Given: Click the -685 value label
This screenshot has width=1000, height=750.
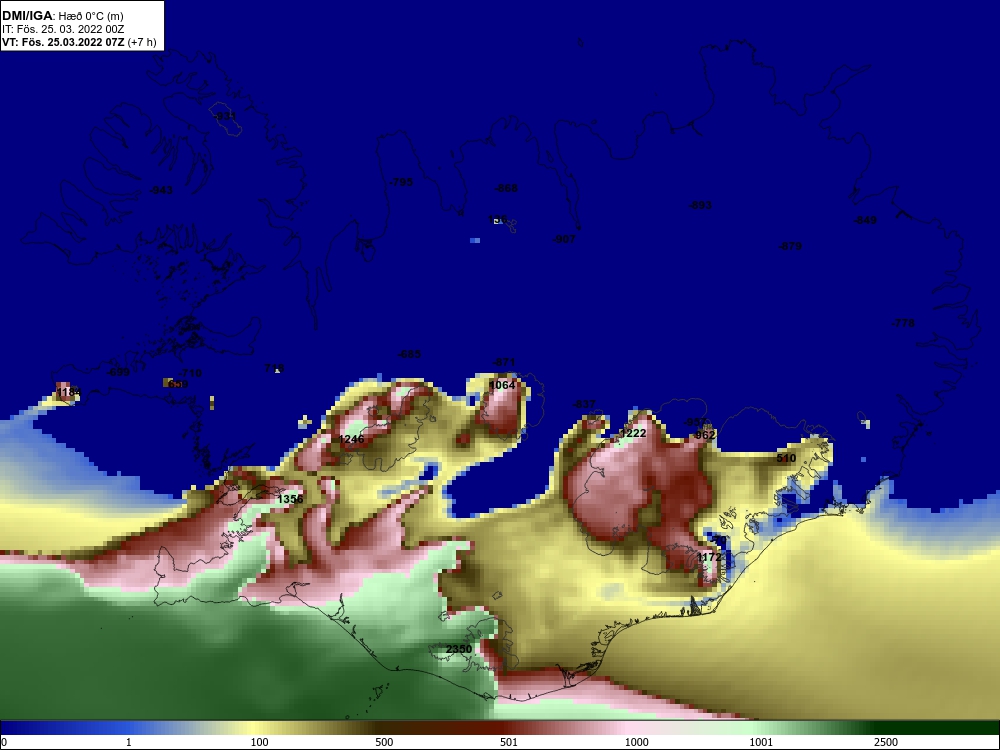Looking at the screenshot, I should click(409, 354).
